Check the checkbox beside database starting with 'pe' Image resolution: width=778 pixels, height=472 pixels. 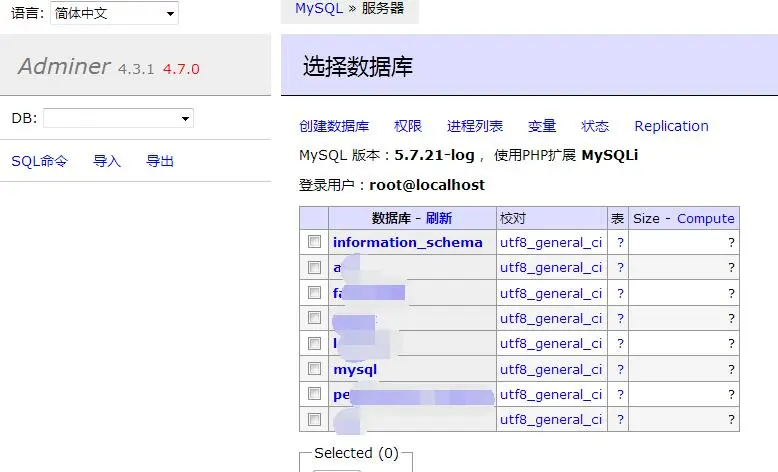(x=314, y=394)
